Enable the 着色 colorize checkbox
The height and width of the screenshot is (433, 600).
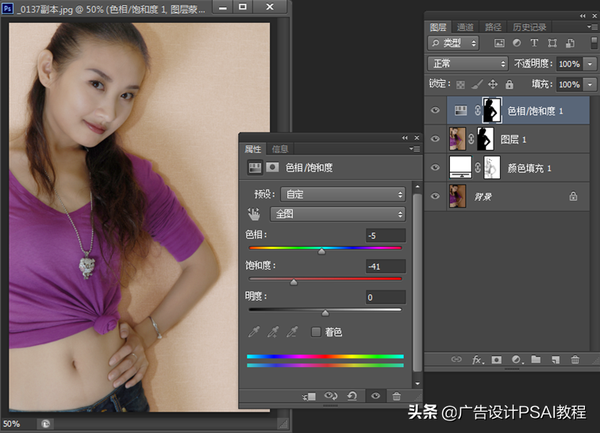coord(317,331)
